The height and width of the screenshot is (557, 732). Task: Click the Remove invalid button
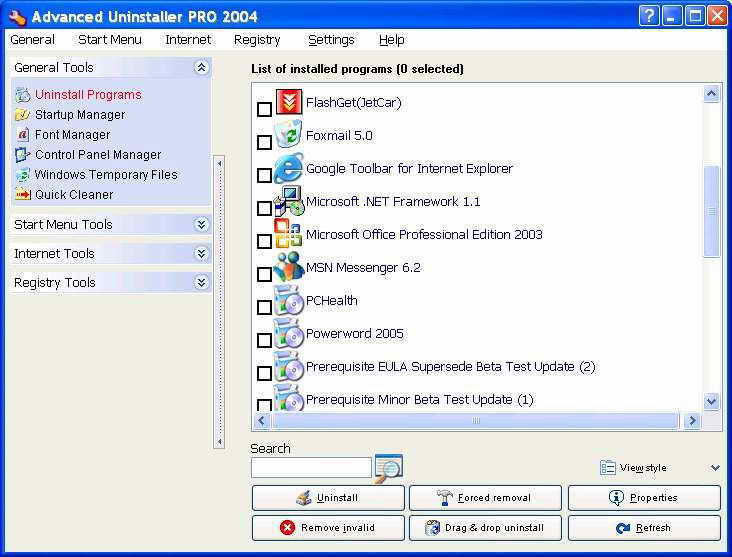point(328,528)
